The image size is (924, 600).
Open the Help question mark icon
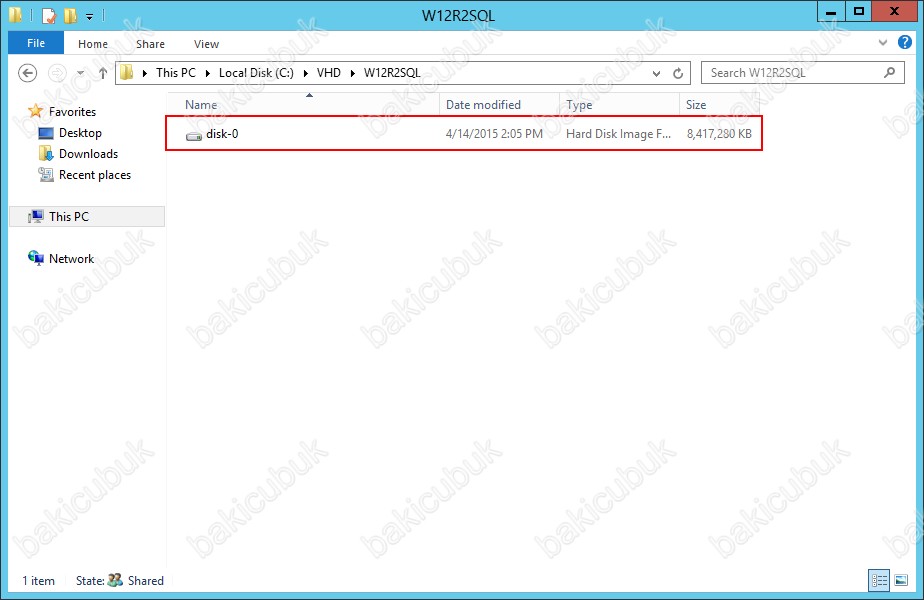905,42
